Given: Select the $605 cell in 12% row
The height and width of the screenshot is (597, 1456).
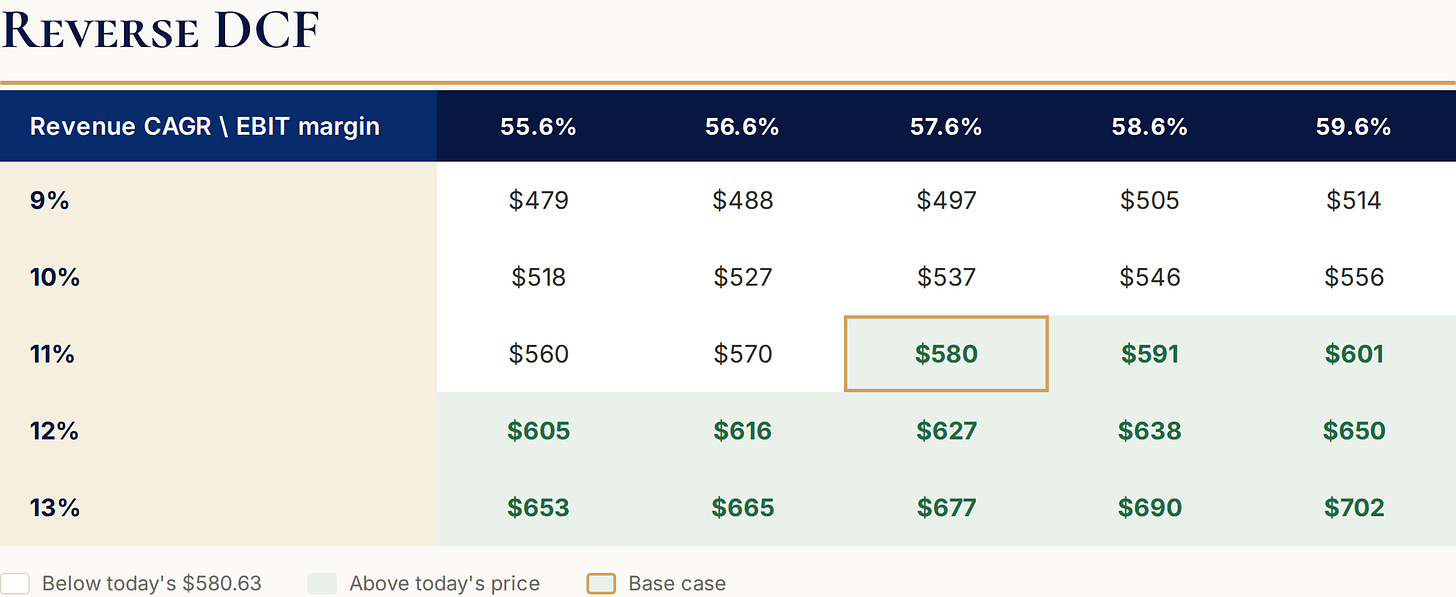Looking at the screenshot, I should coord(538,431).
